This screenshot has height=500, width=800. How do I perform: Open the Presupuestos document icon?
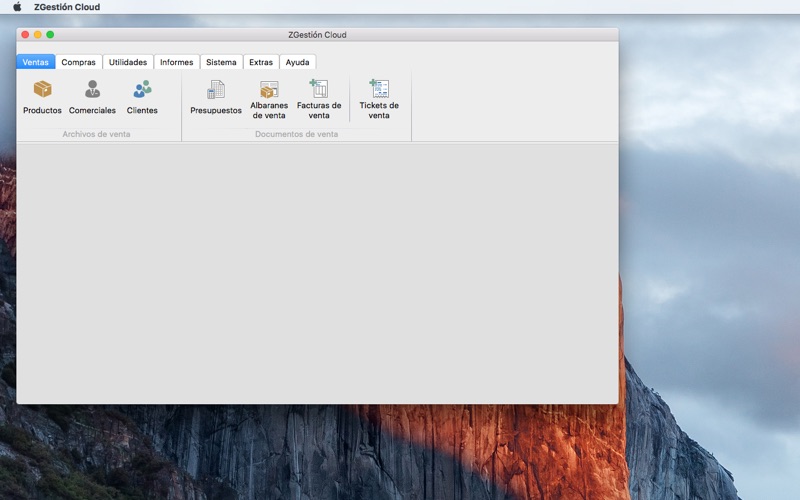coord(216,89)
